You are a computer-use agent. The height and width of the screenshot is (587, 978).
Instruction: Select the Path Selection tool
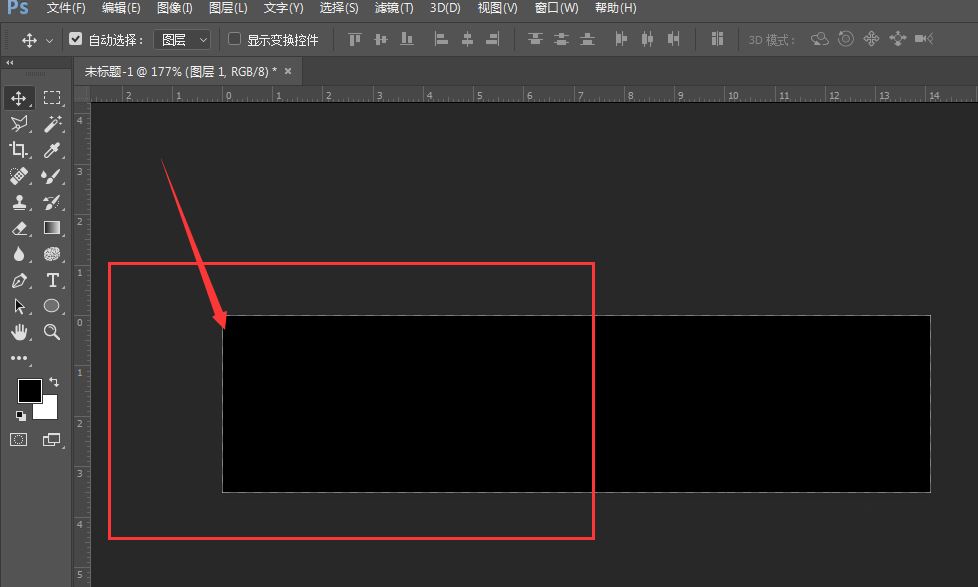point(19,306)
